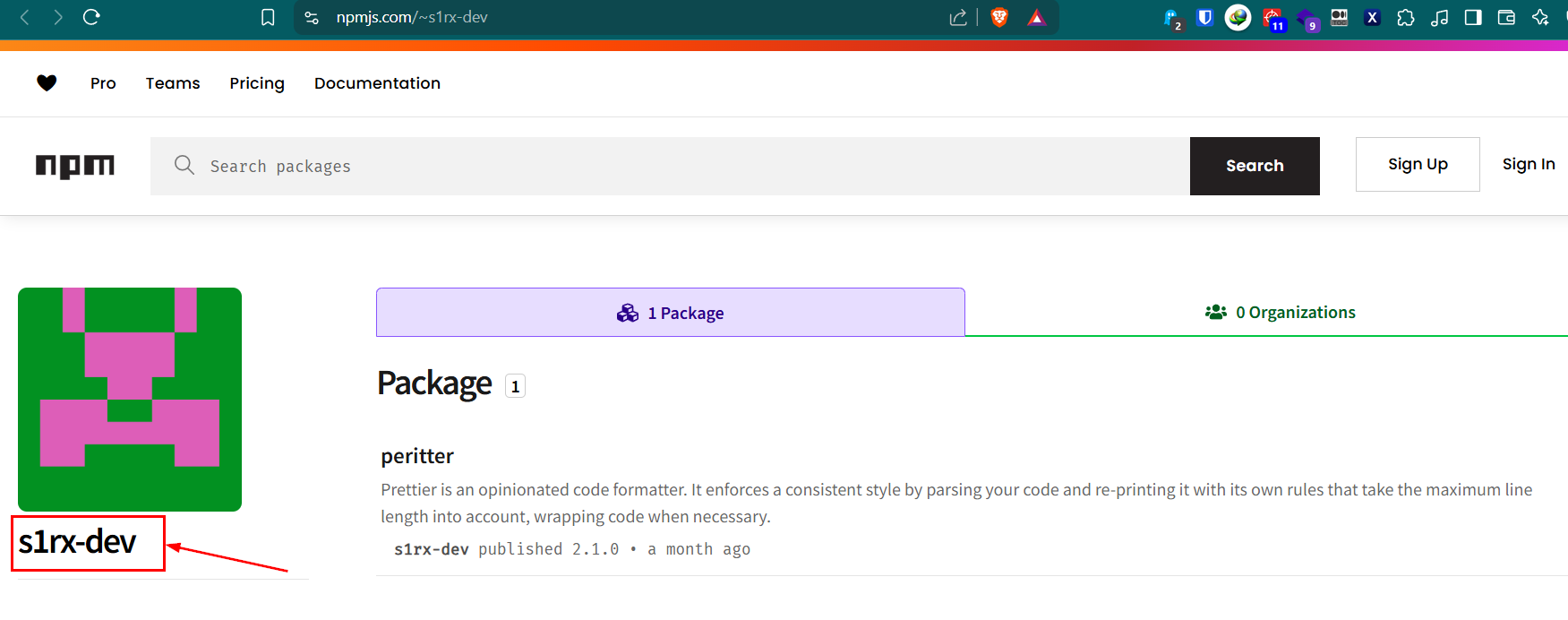Go forward to the next page
The image size is (1568, 620).
(x=58, y=17)
